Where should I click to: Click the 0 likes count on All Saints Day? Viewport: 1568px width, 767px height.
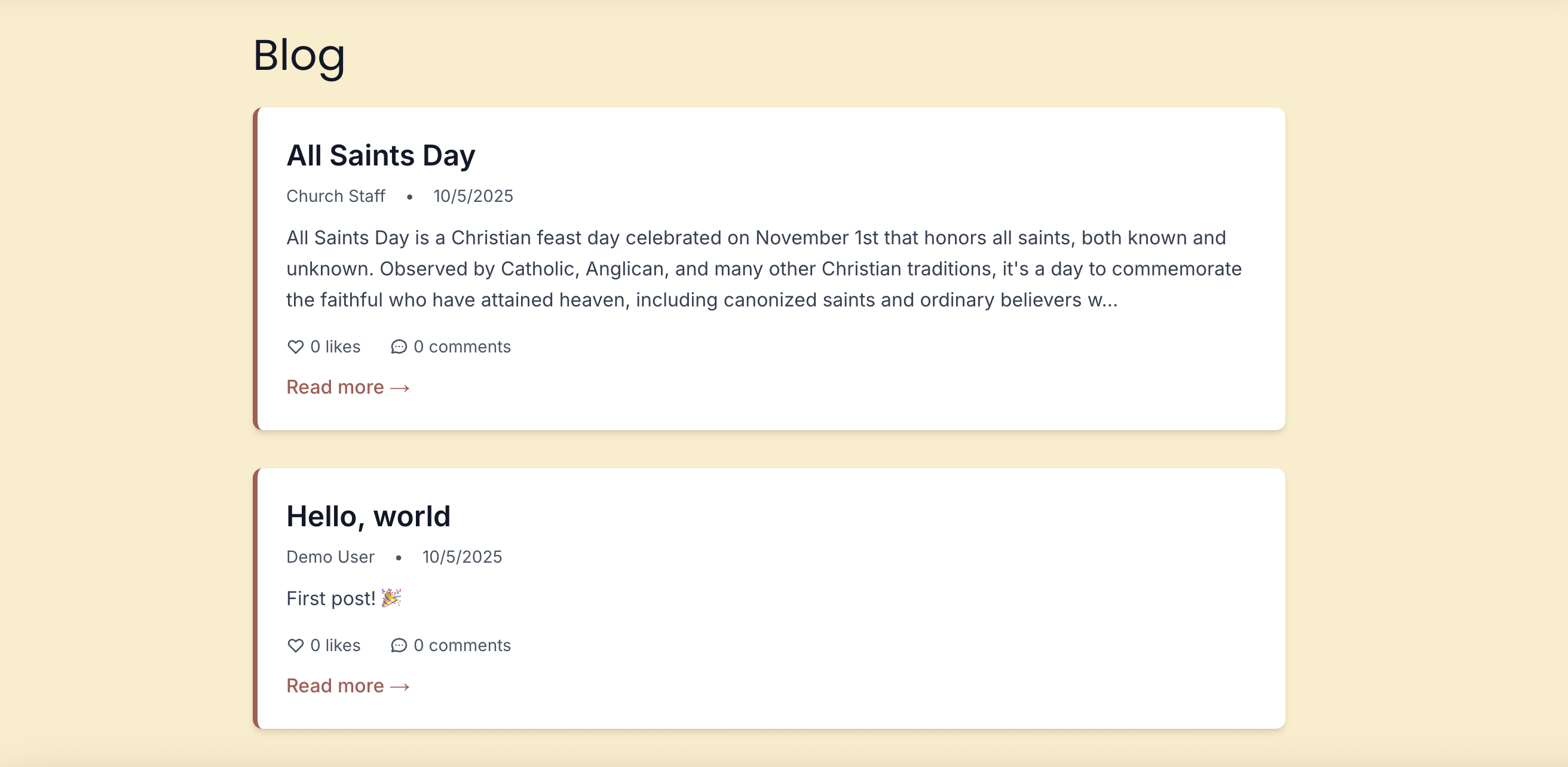click(x=335, y=346)
